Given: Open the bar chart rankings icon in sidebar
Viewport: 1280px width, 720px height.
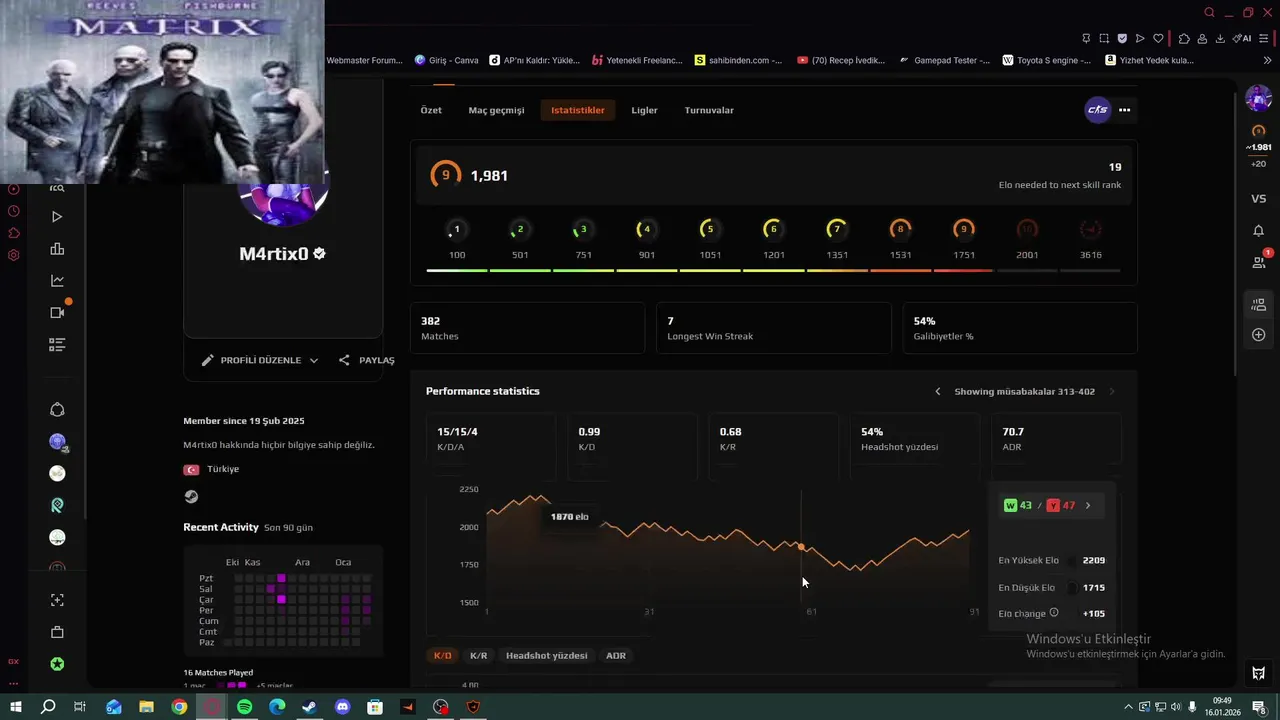Looking at the screenshot, I should tap(57, 248).
